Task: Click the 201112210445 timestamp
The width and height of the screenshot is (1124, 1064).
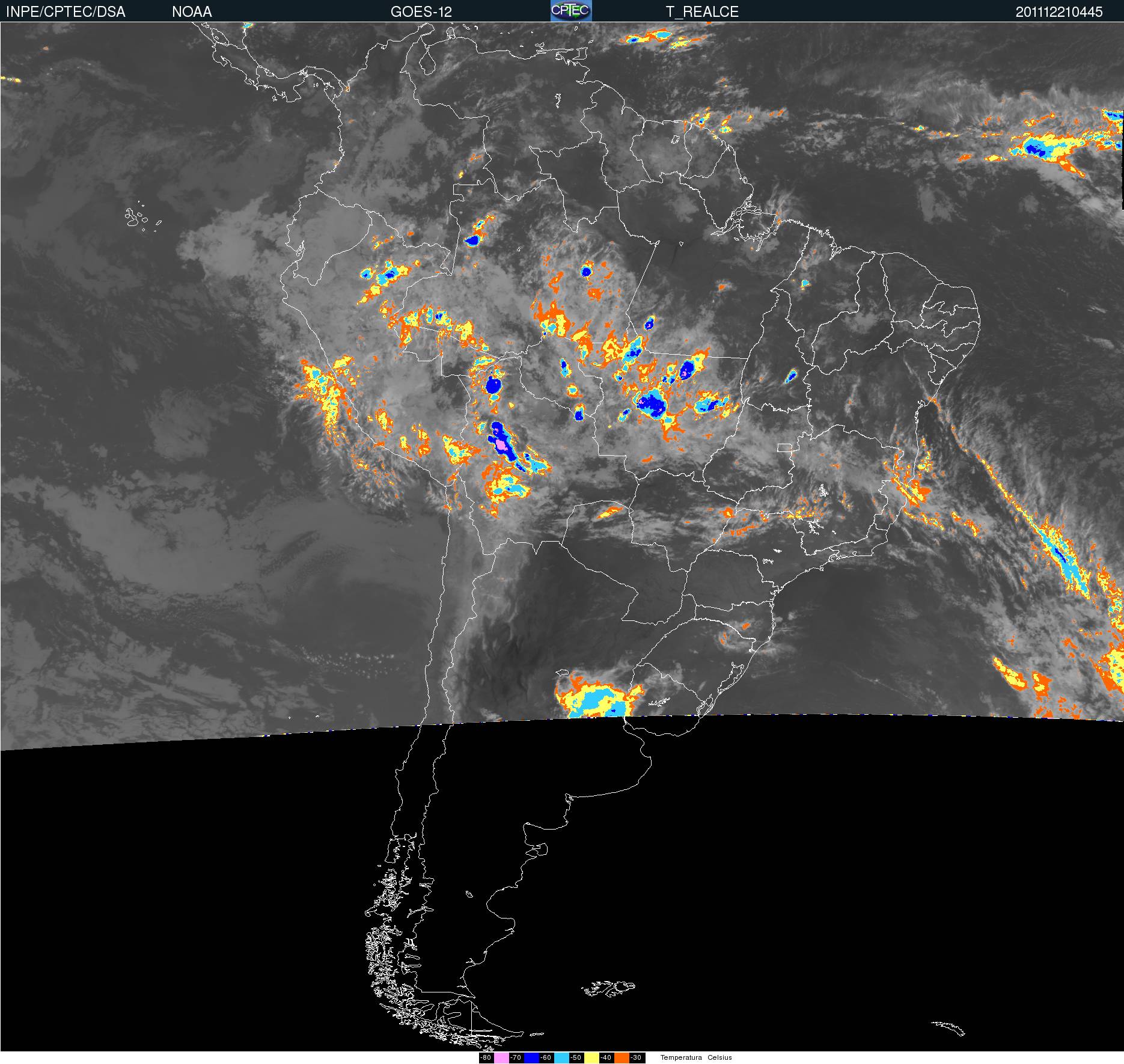Action: [1059, 12]
